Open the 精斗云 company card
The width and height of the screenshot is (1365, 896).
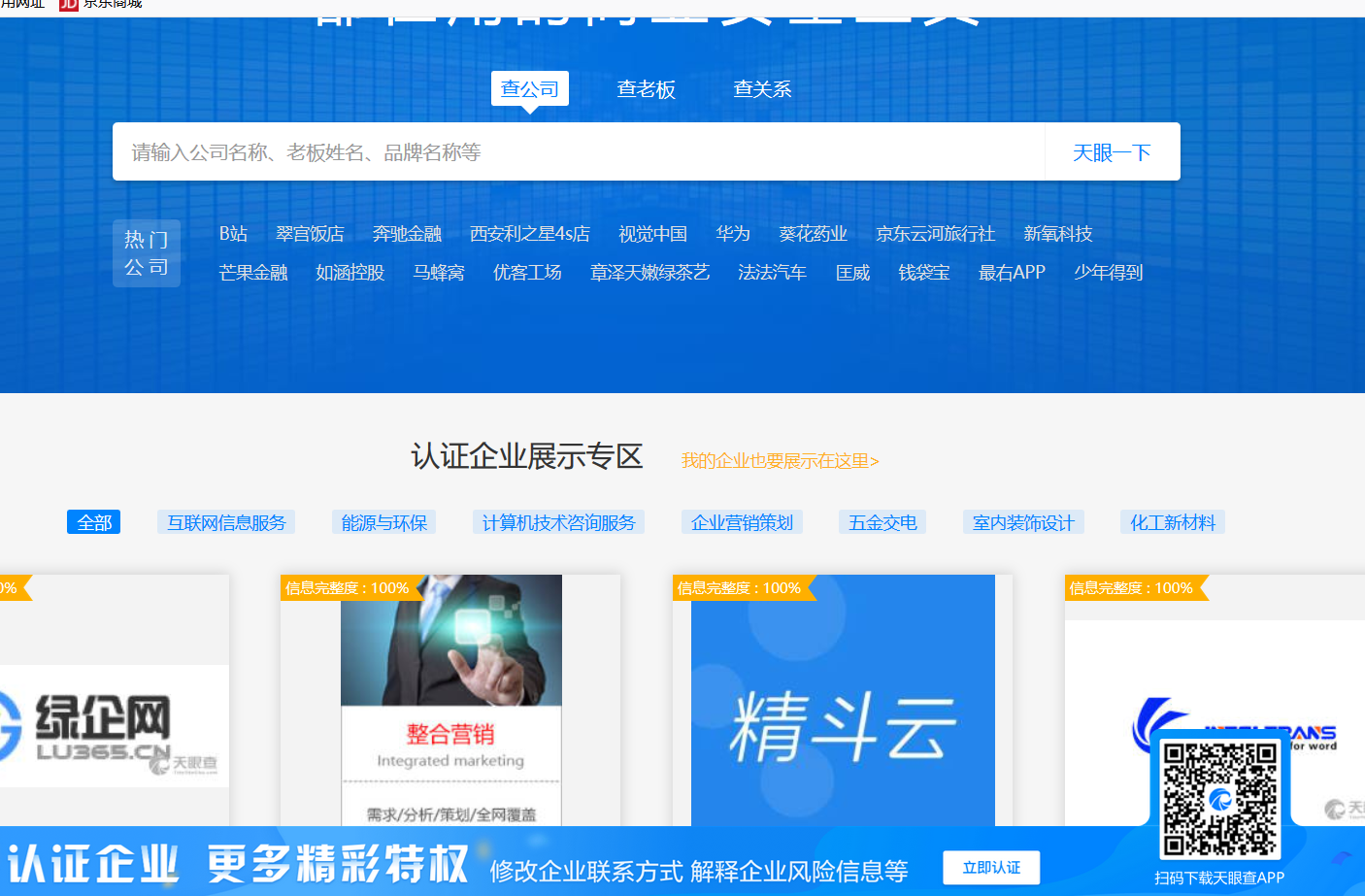(843, 701)
